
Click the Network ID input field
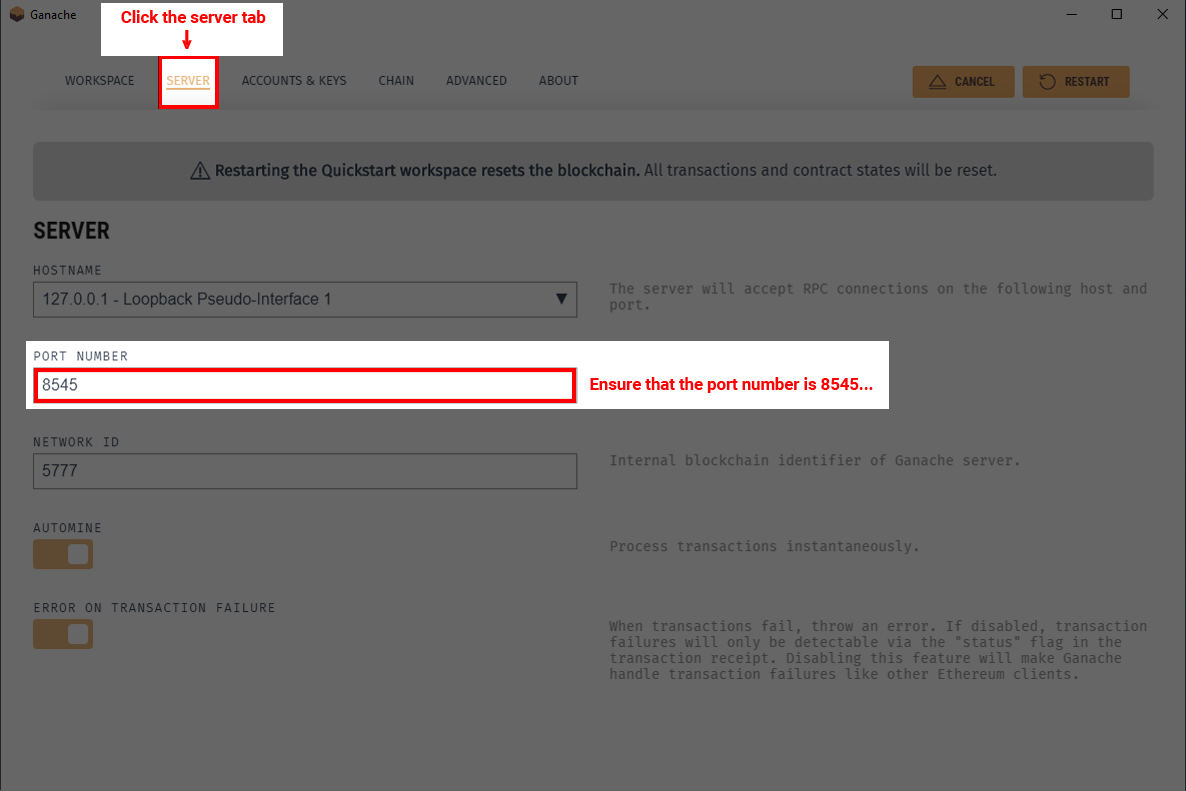point(305,471)
